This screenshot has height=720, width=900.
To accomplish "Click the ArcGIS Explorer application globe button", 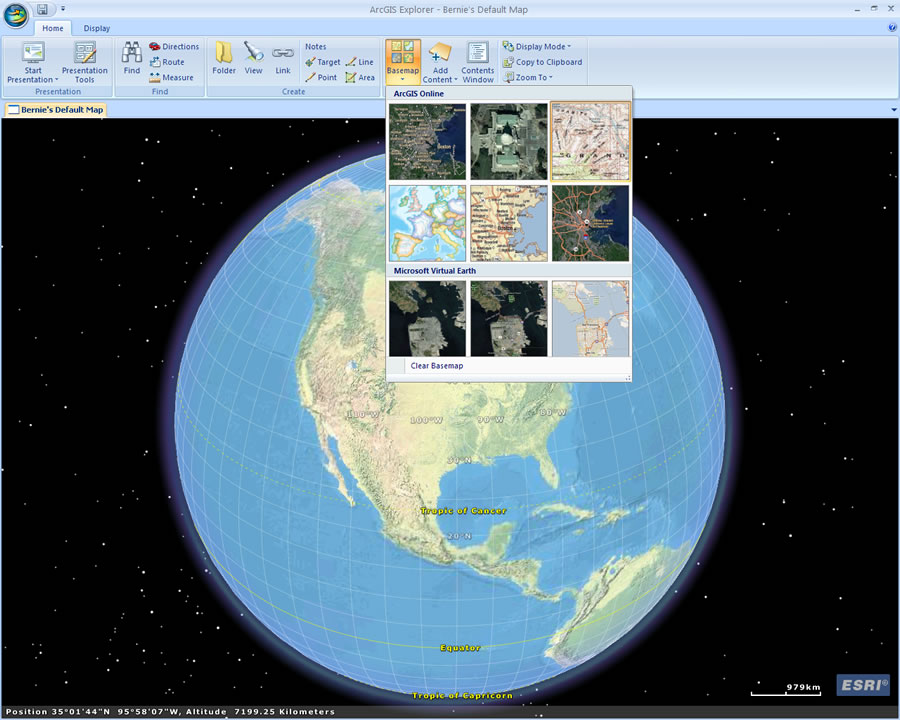I will 16,14.
